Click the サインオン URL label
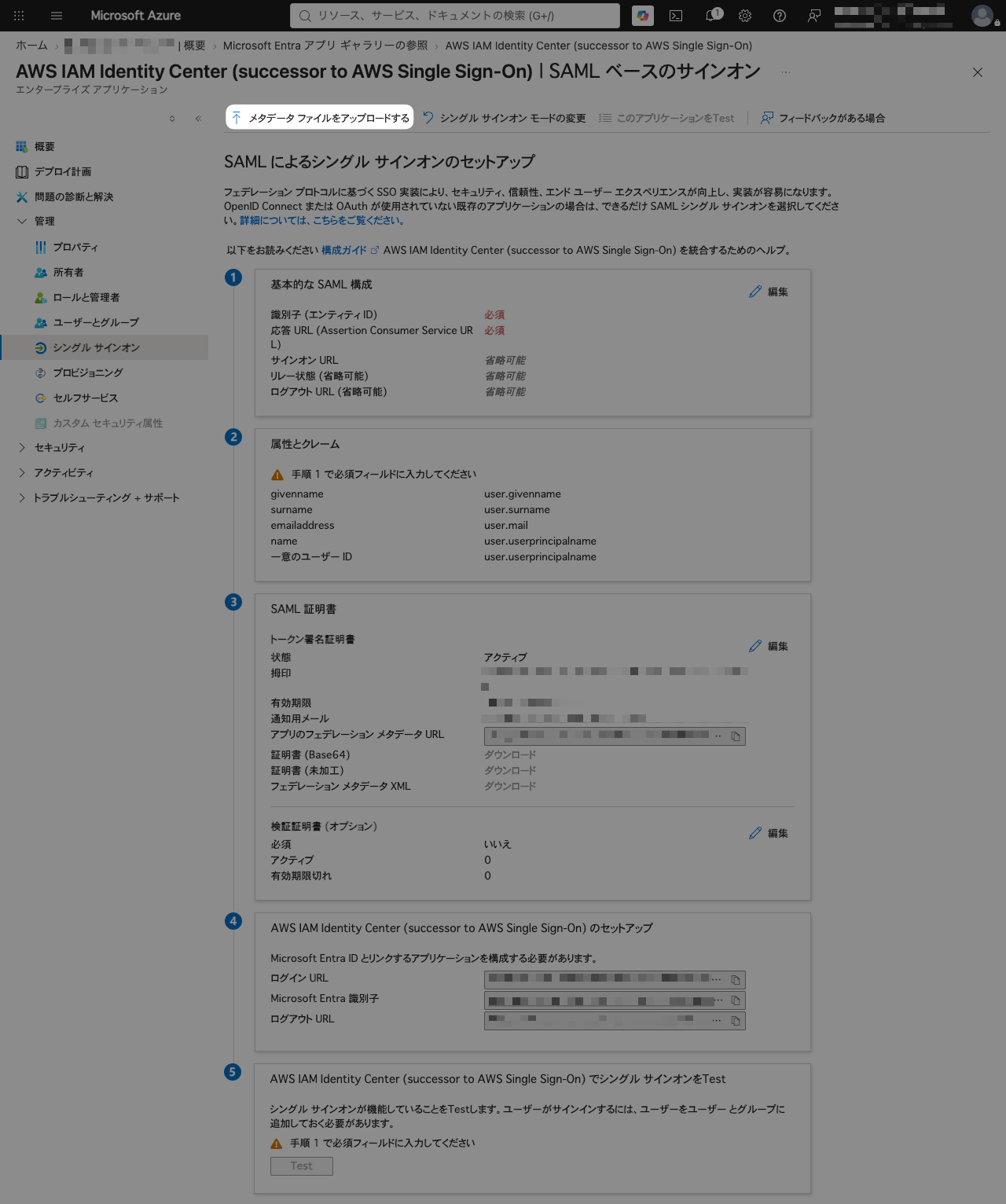 [x=304, y=361]
